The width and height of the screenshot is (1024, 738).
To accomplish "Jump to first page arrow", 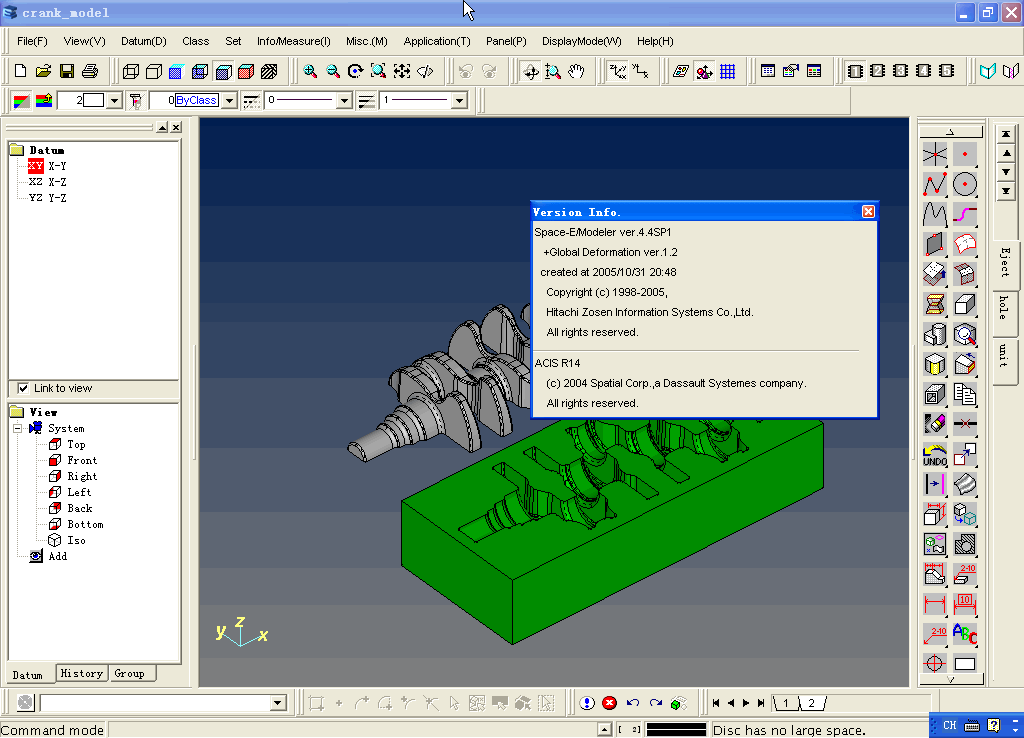I will (x=716, y=703).
